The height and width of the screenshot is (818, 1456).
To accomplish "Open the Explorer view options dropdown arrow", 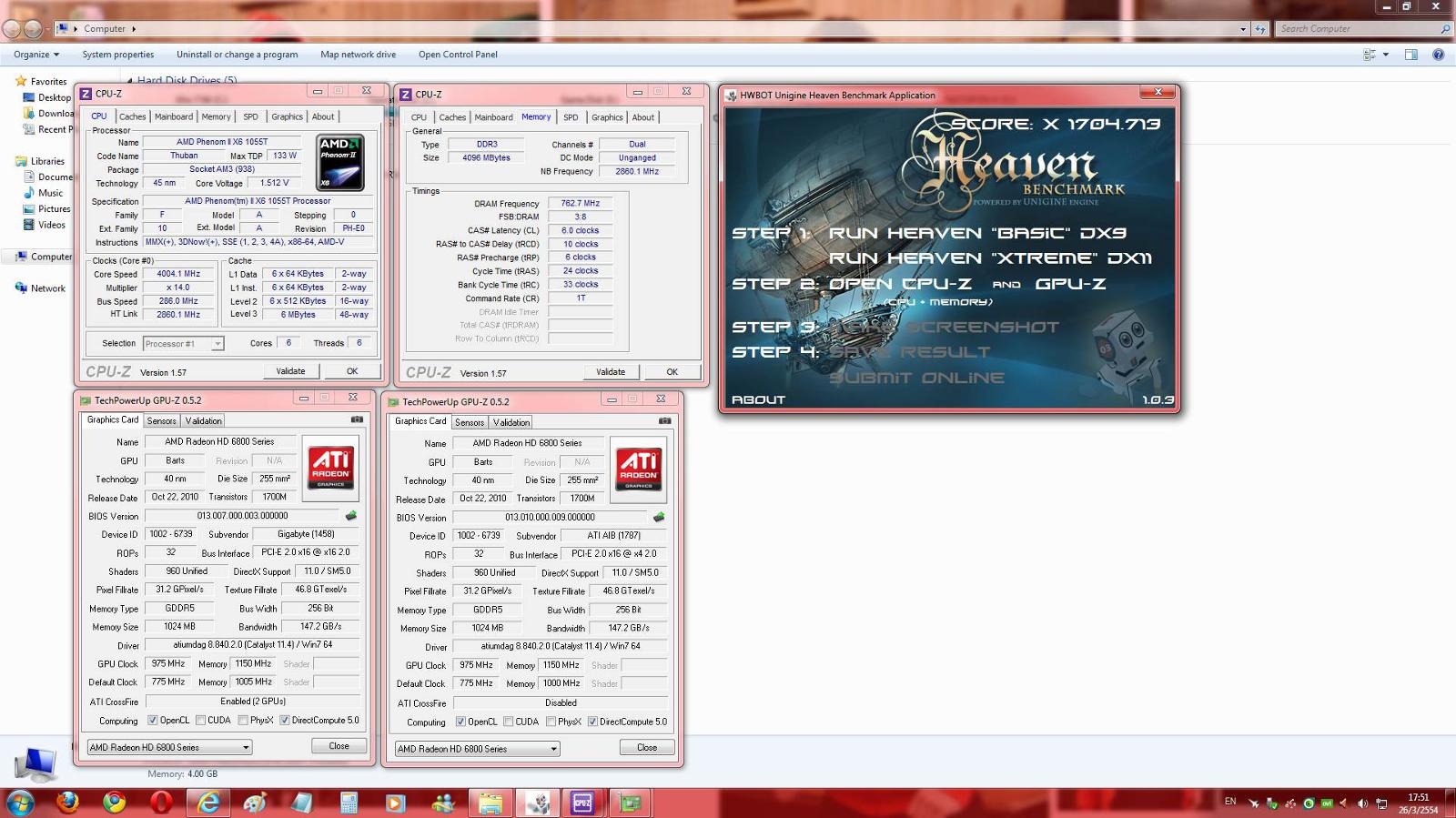I will 1386,55.
